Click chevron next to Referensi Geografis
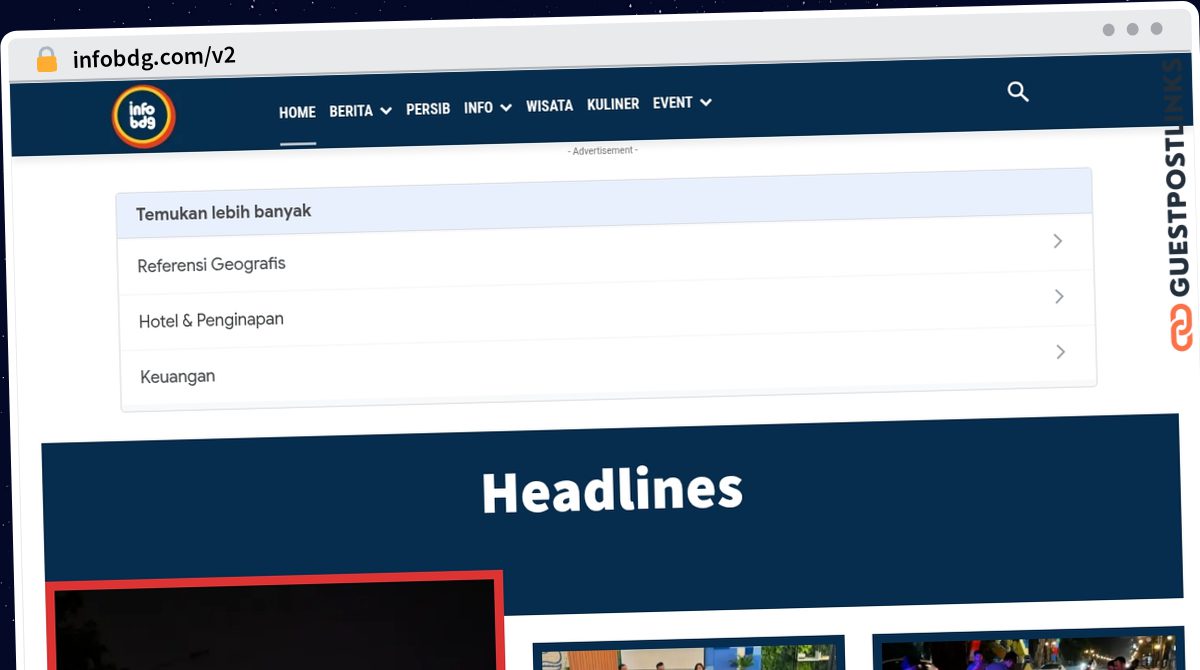Screen dimensions: 1200x670 (1058, 241)
